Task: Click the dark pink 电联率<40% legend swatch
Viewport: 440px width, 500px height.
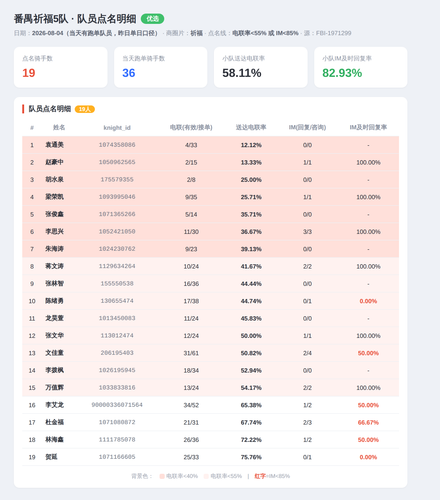Action: coord(162,476)
